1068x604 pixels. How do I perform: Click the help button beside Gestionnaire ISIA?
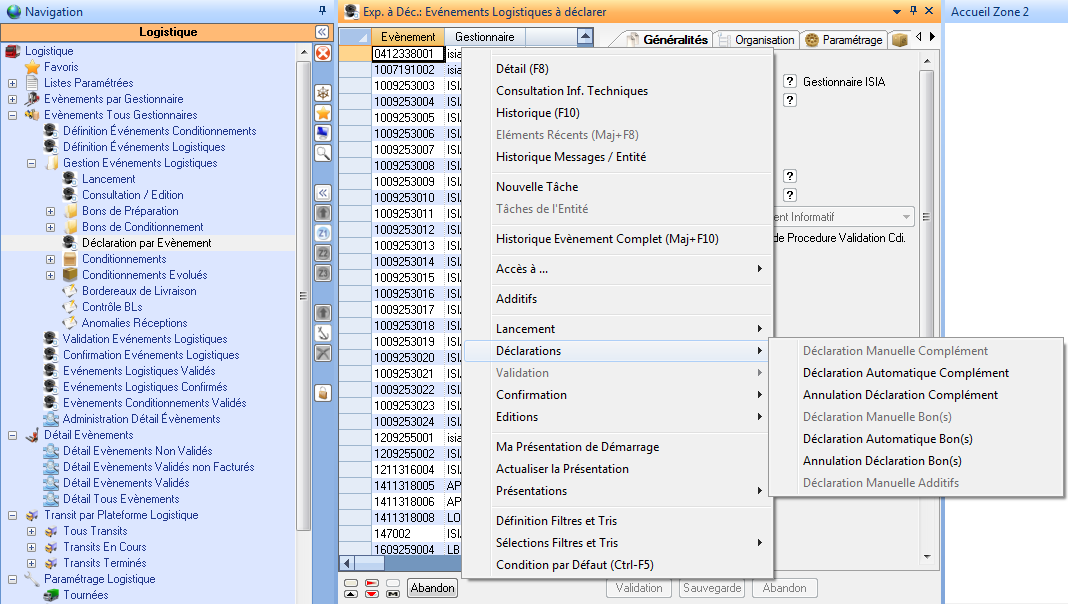[790, 81]
